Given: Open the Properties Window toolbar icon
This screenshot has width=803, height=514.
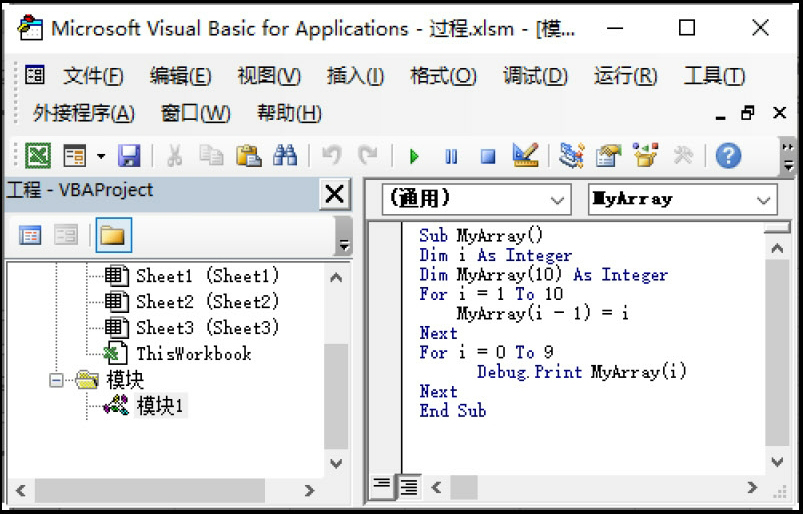Looking at the screenshot, I should click(x=608, y=156).
